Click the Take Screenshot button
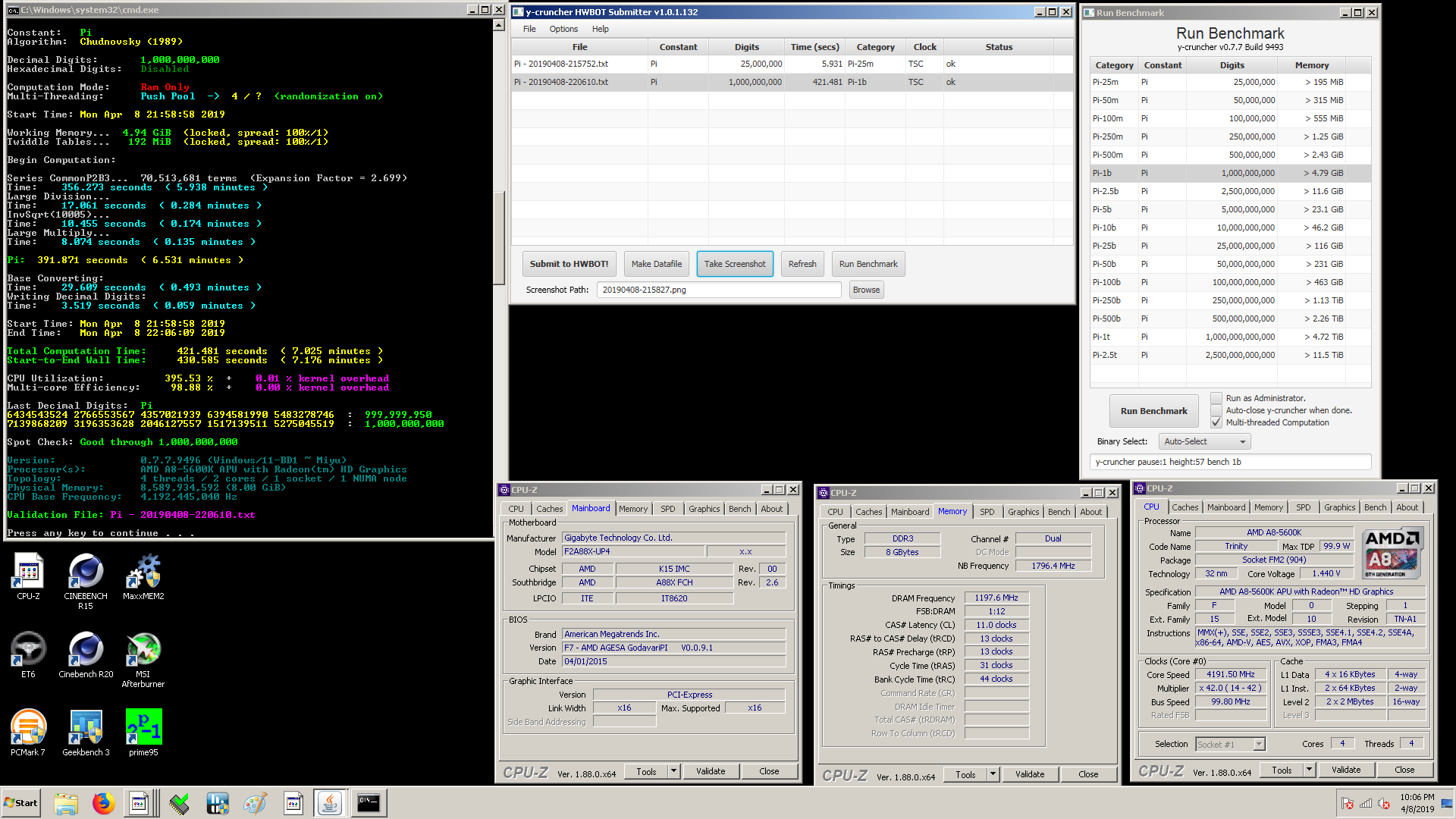The width and height of the screenshot is (1456, 819). click(x=735, y=264)
